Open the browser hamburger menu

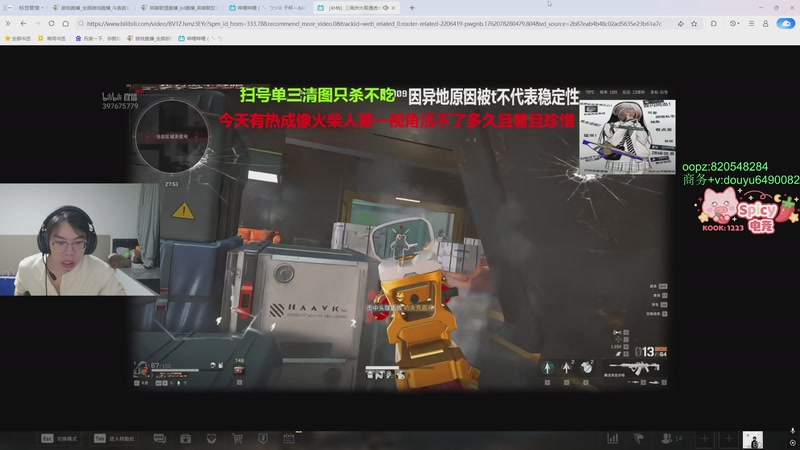pos(752,23)
